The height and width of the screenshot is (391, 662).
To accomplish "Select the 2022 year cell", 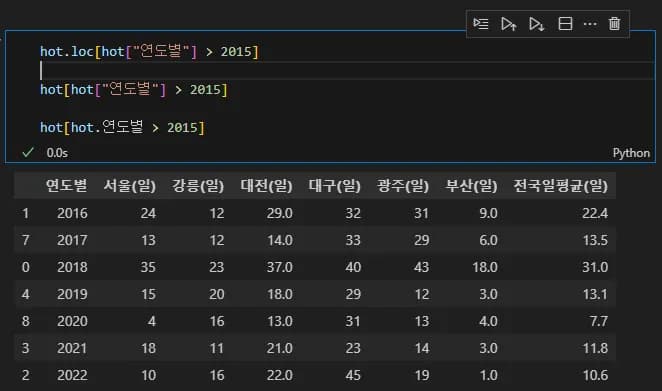I will coord(72,375).
